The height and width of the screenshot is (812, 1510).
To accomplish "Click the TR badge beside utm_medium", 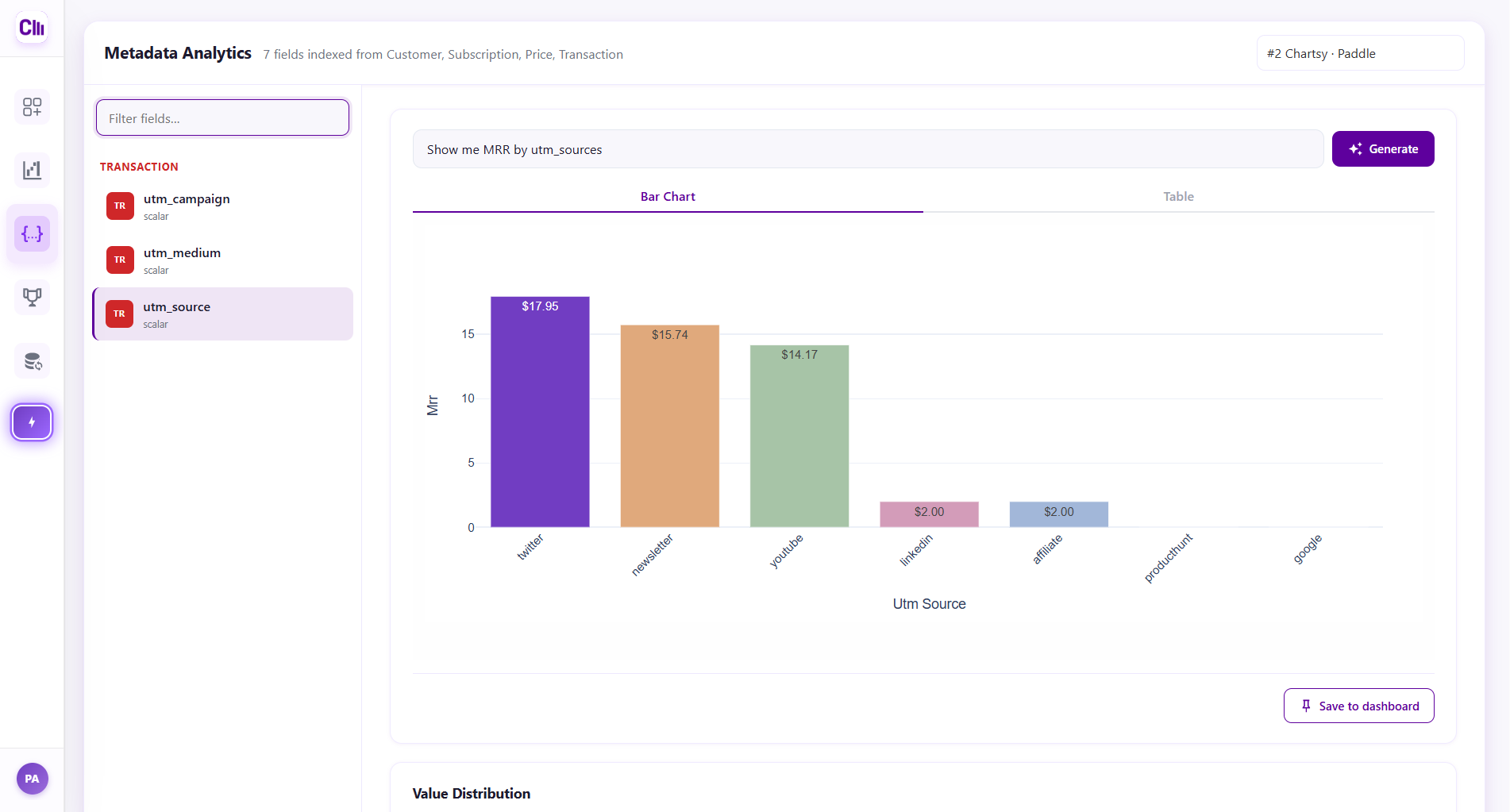I will point(120,260).
